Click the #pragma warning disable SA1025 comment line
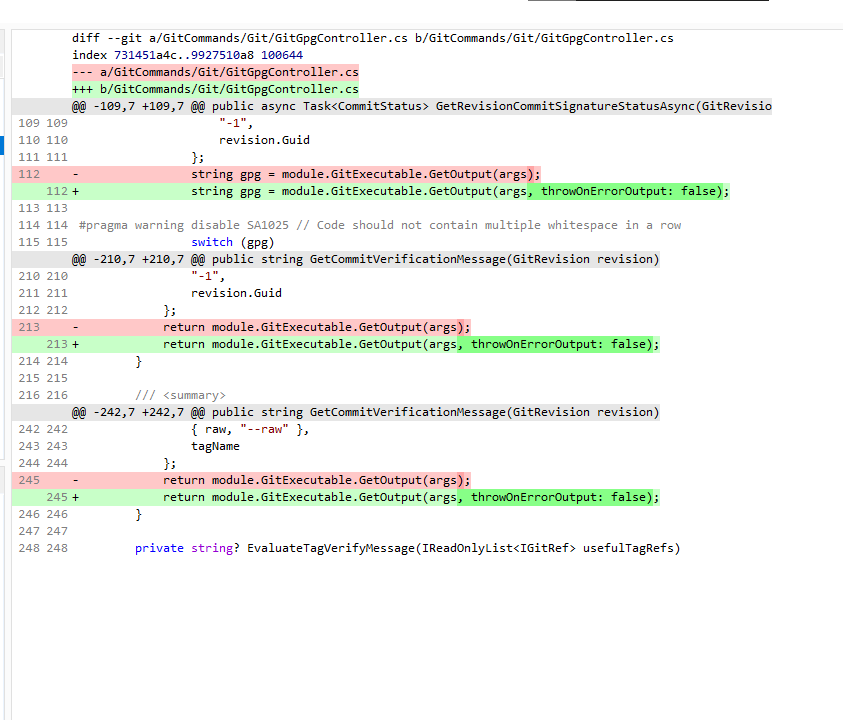 click(300, 224)
